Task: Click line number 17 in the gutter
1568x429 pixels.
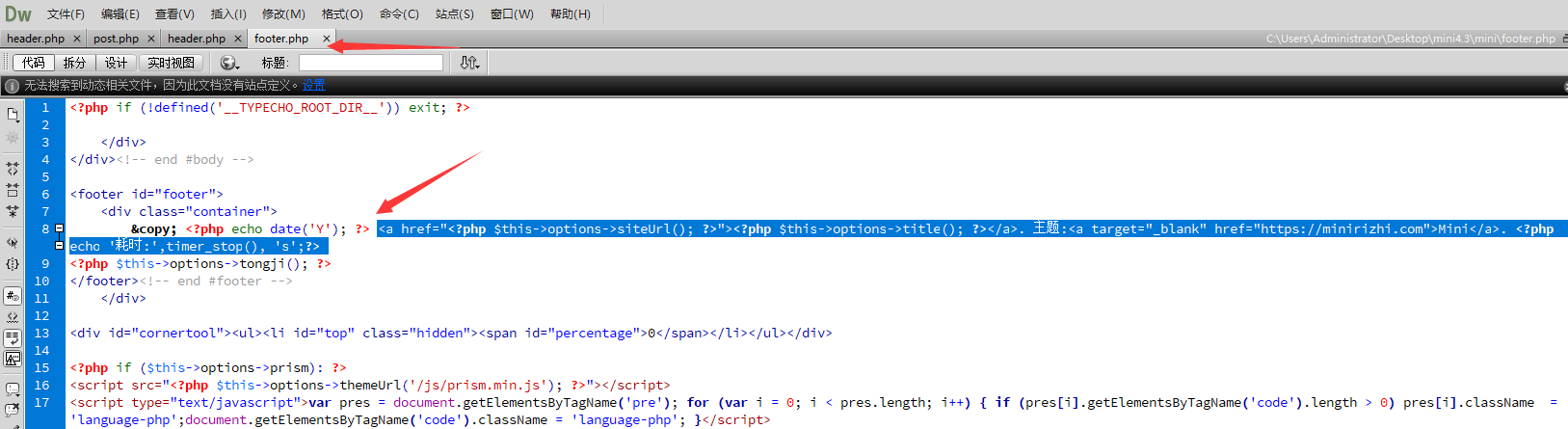Action: click(41, 402)
